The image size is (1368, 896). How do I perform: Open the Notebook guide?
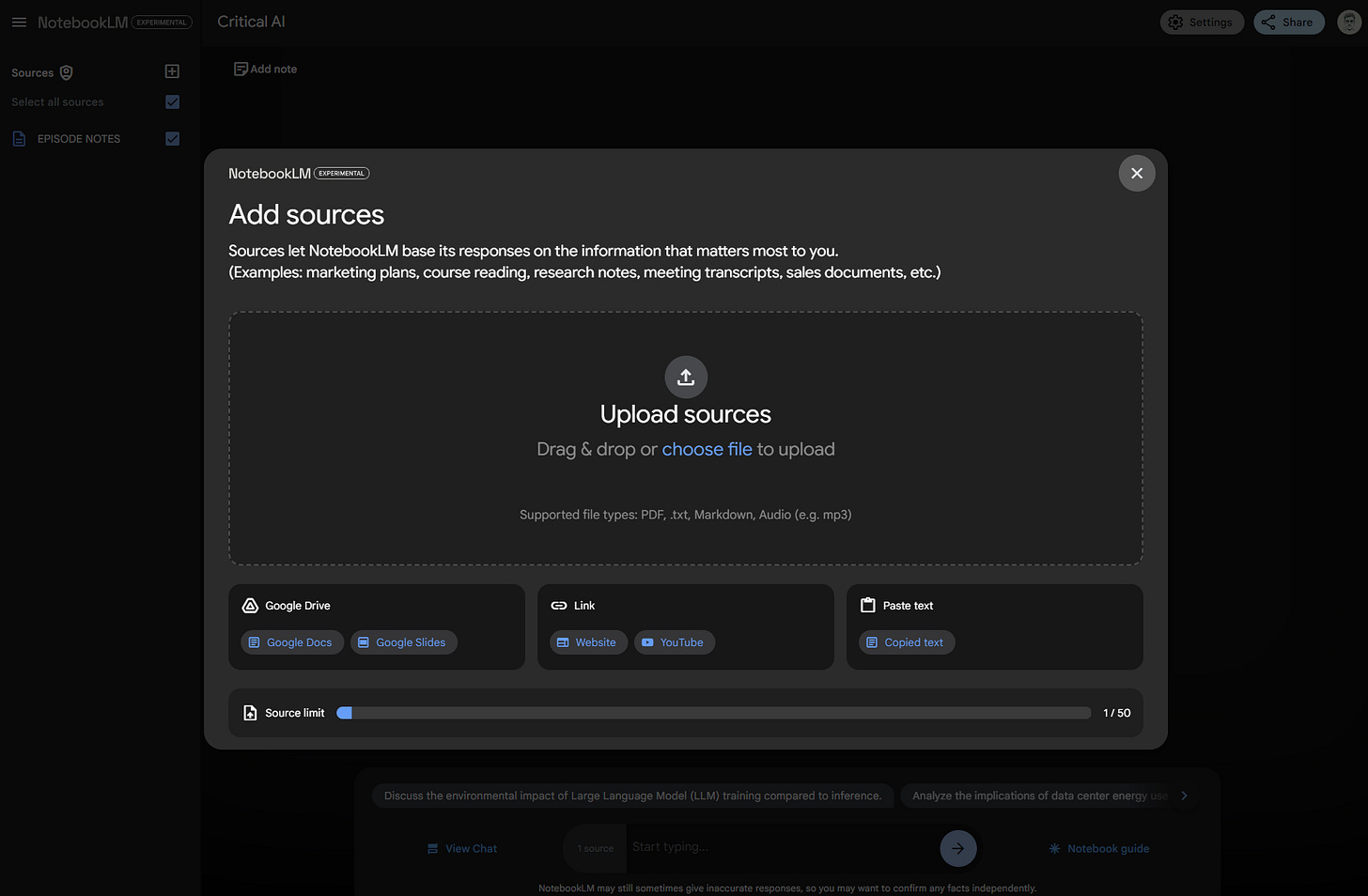(1099, 848)
